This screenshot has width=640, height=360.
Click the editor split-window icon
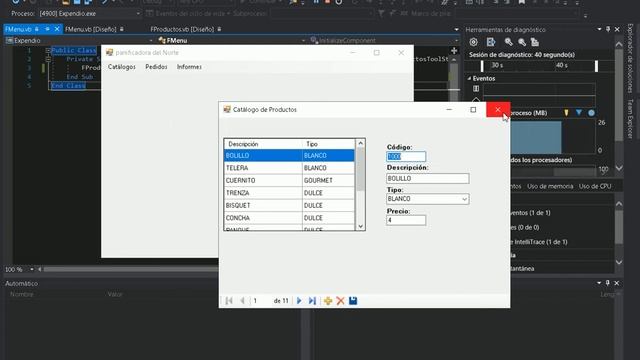click(454, 51)
